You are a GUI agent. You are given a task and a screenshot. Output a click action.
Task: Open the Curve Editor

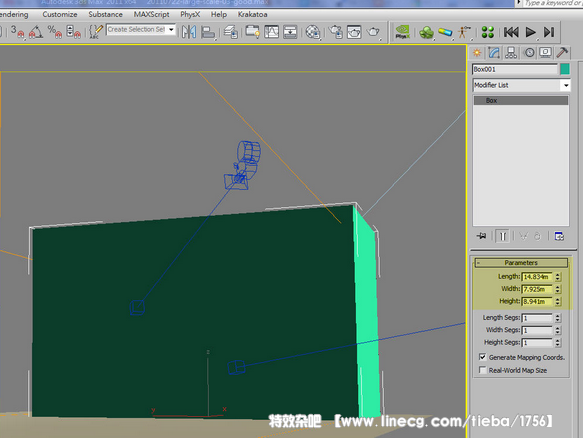271,32
